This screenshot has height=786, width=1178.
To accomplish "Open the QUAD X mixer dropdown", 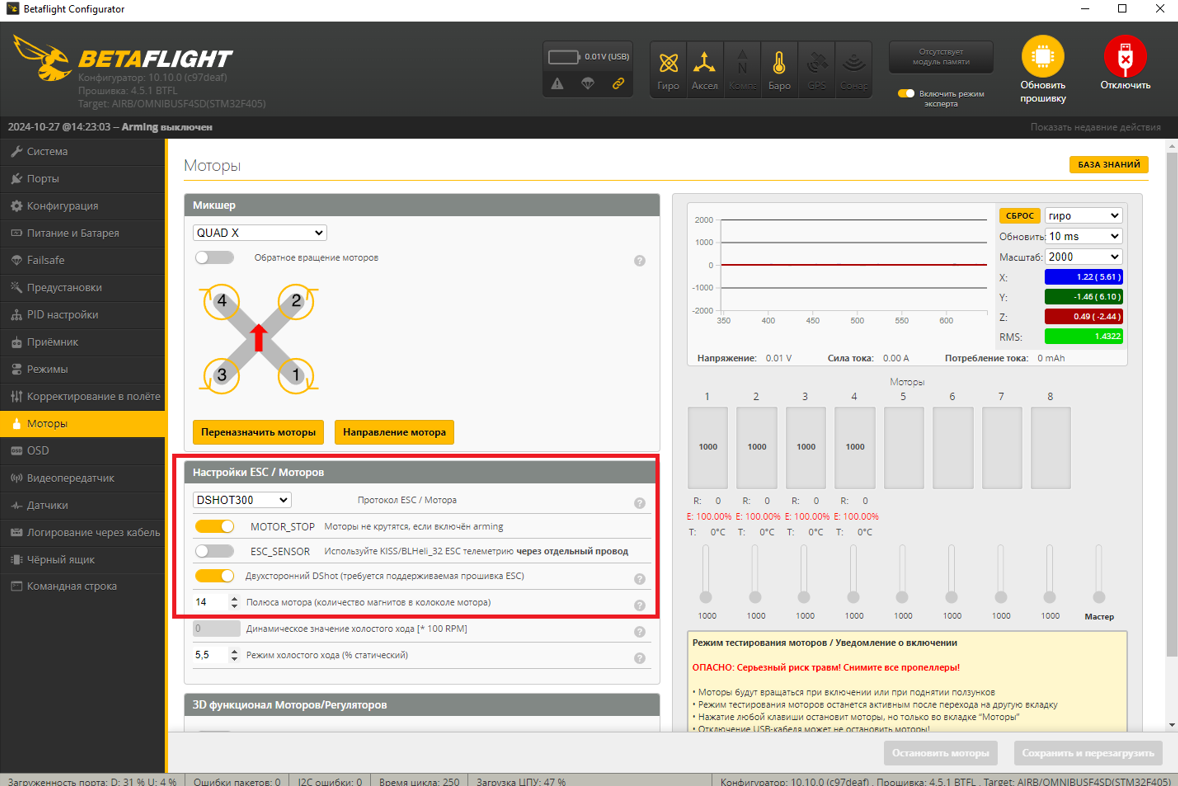I will 260,233.
